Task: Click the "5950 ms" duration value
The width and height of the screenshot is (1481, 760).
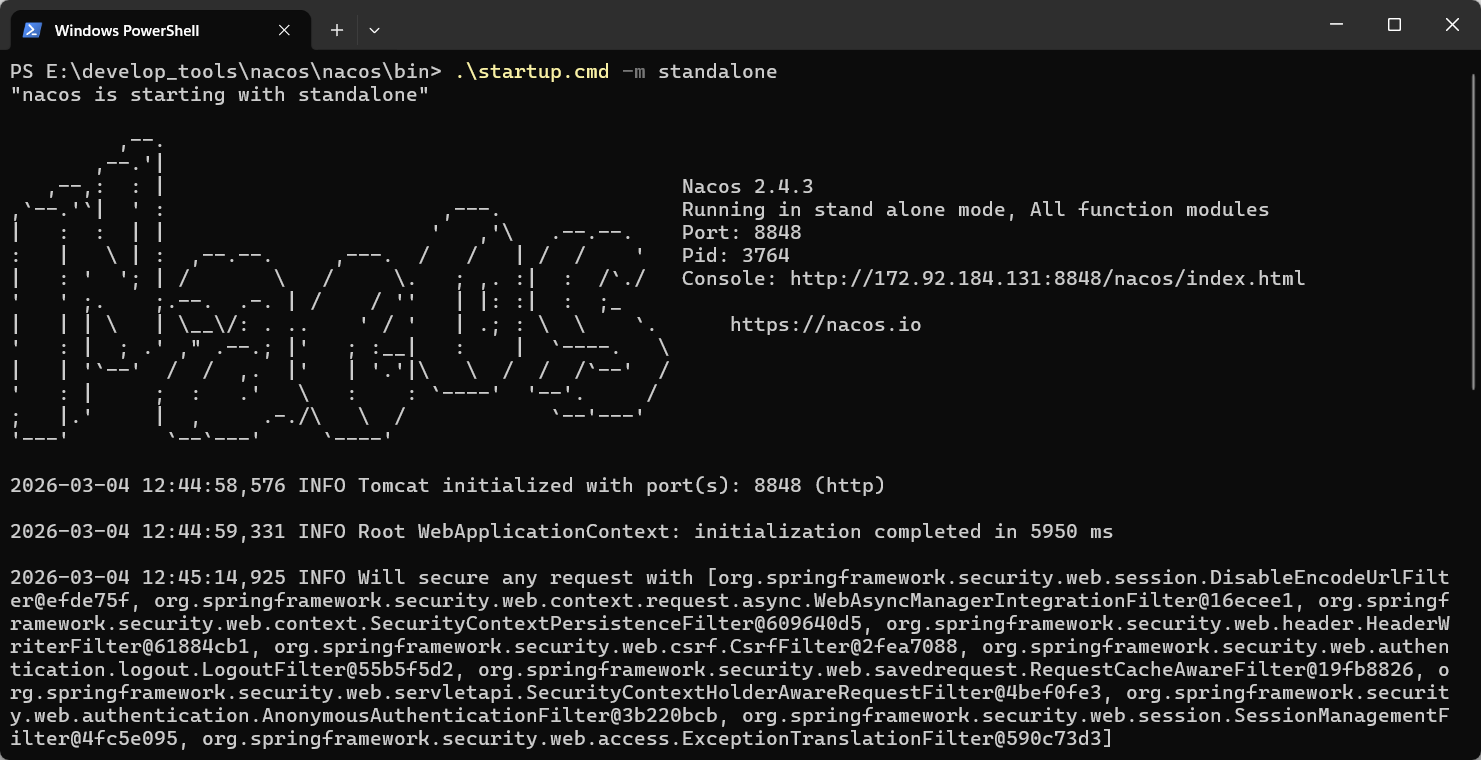Action: [1071, 531]
